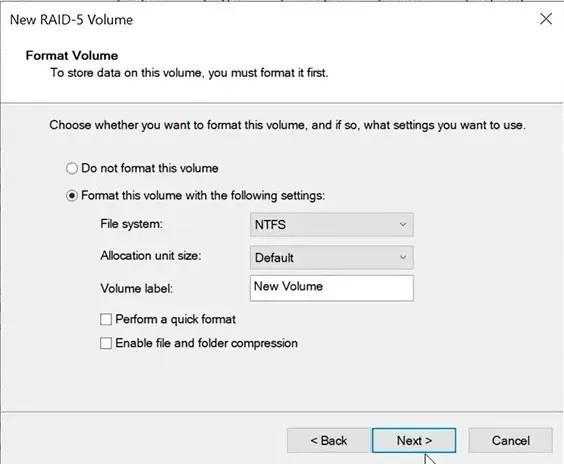Enable the Perform a quick format checkbox
The height and width of the screenshot is (464, 564).
(106, 319)
